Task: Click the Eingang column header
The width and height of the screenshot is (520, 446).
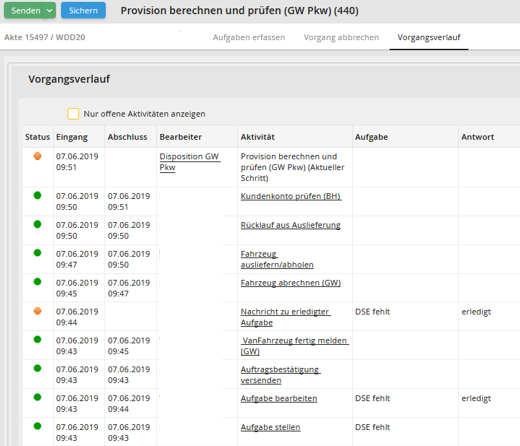Action: 72,137
